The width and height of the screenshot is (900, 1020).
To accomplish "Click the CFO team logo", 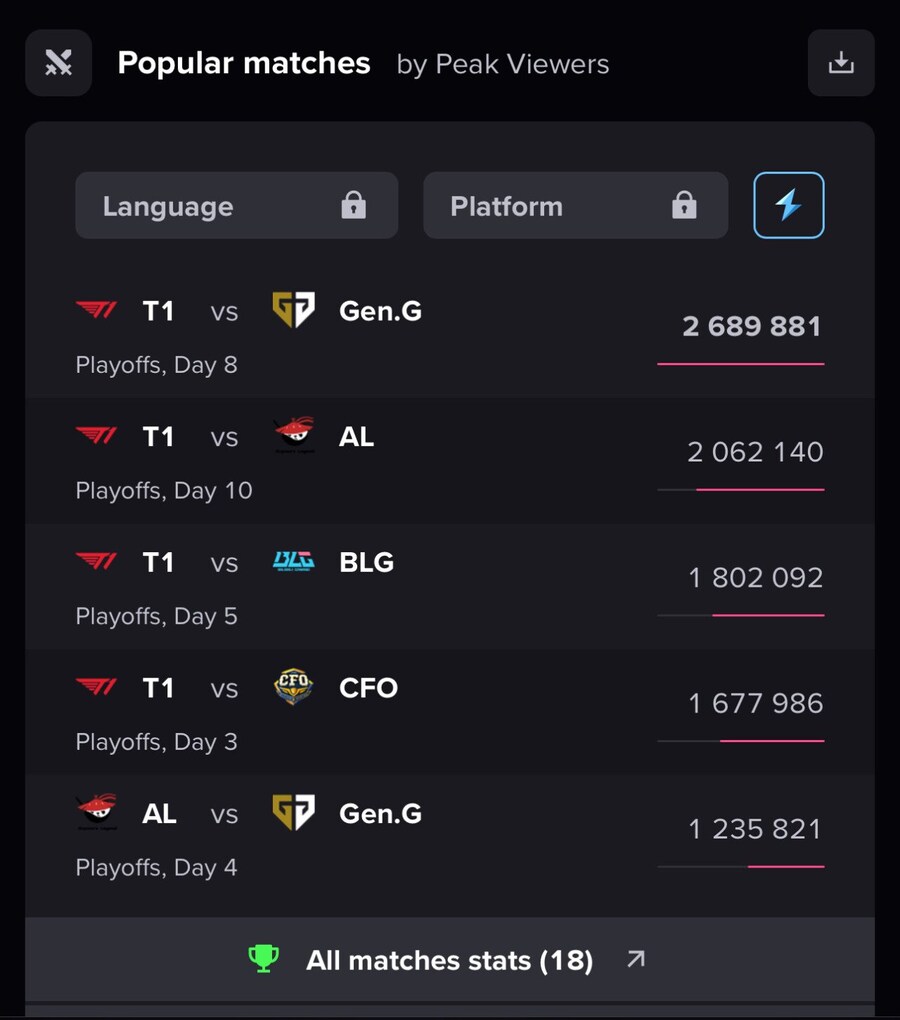I will [x=293, y=686].
